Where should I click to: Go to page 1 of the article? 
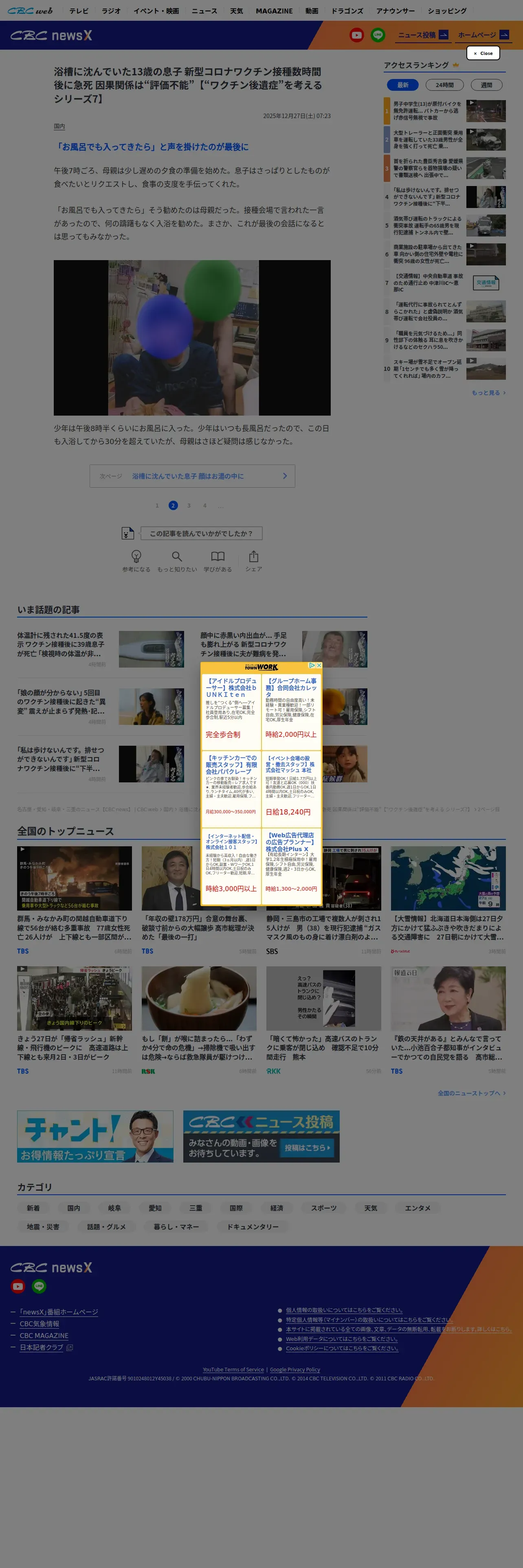157,505
